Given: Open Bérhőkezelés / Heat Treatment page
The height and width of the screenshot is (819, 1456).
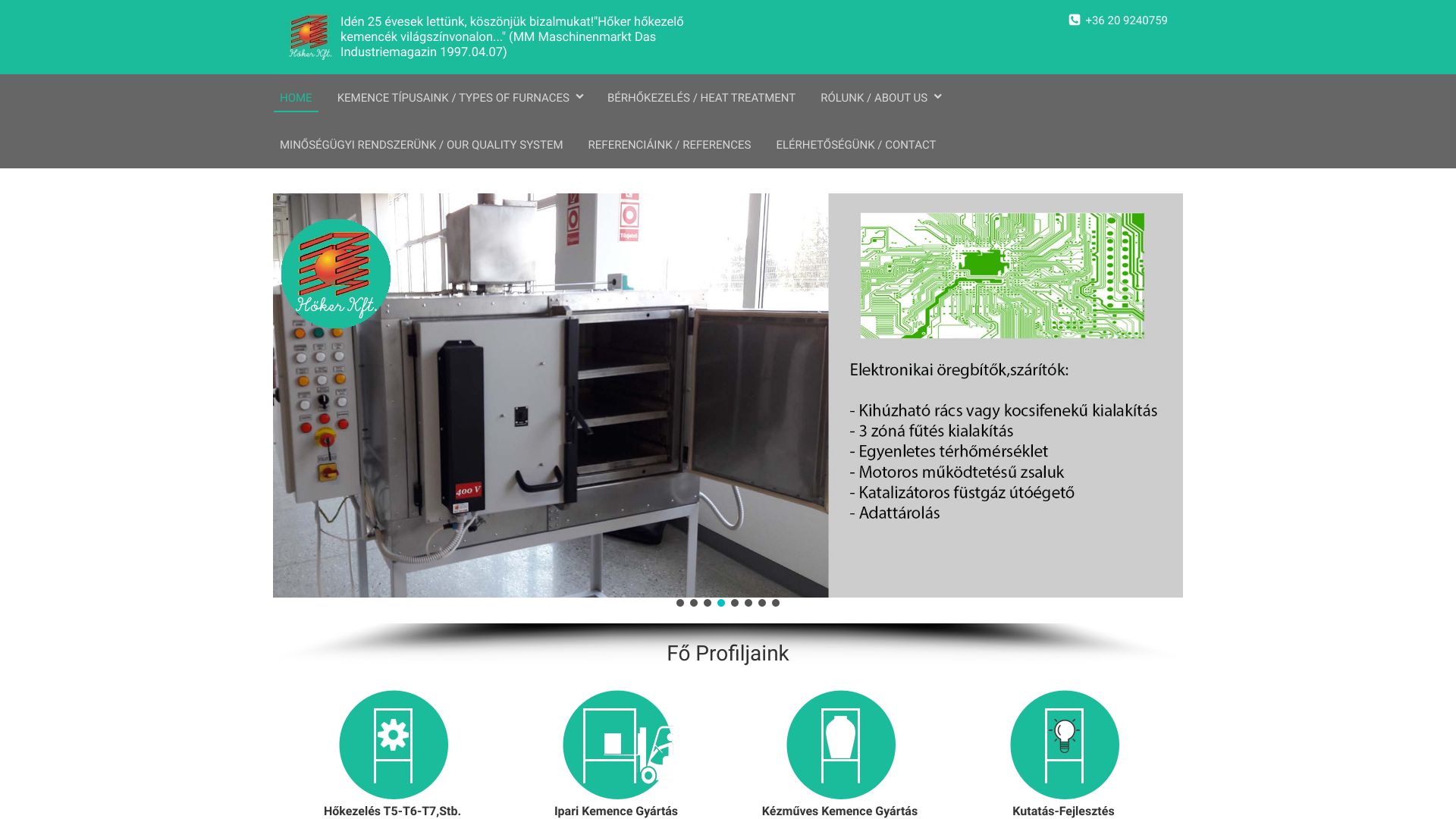Looking at the screenshot, I should [701, 98].
